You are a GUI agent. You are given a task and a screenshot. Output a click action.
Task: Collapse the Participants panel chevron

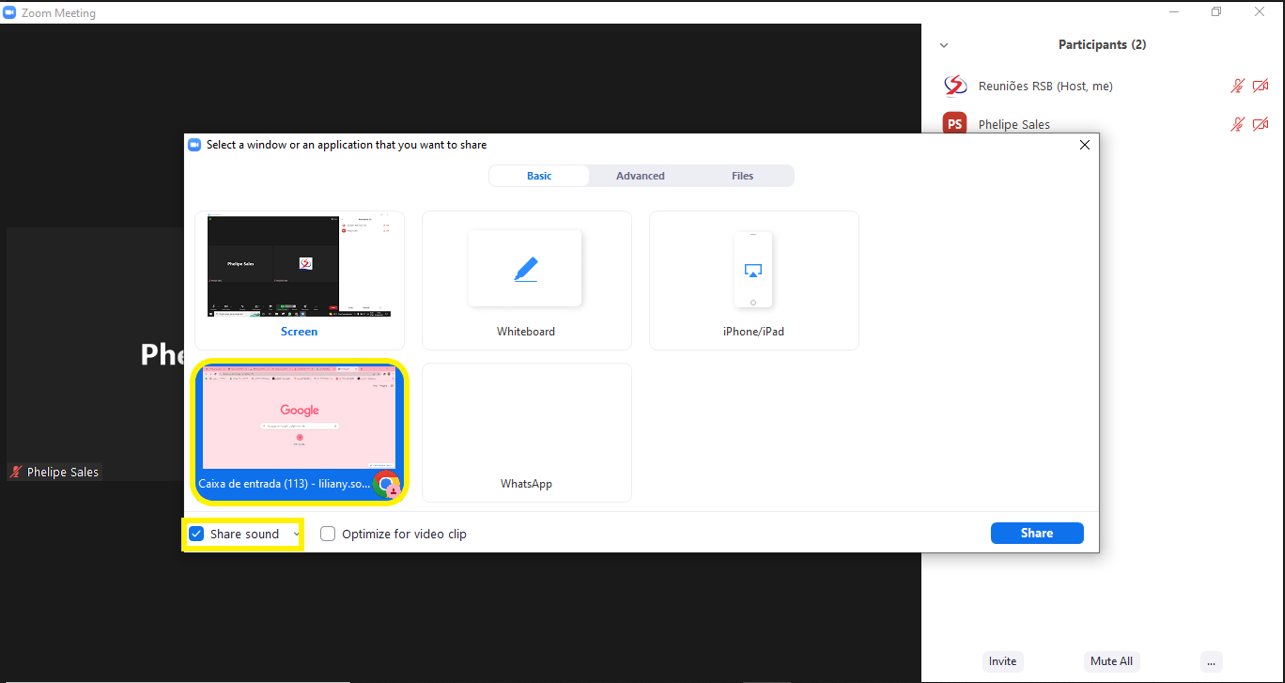pyautogui.click(x=944, y=45)
